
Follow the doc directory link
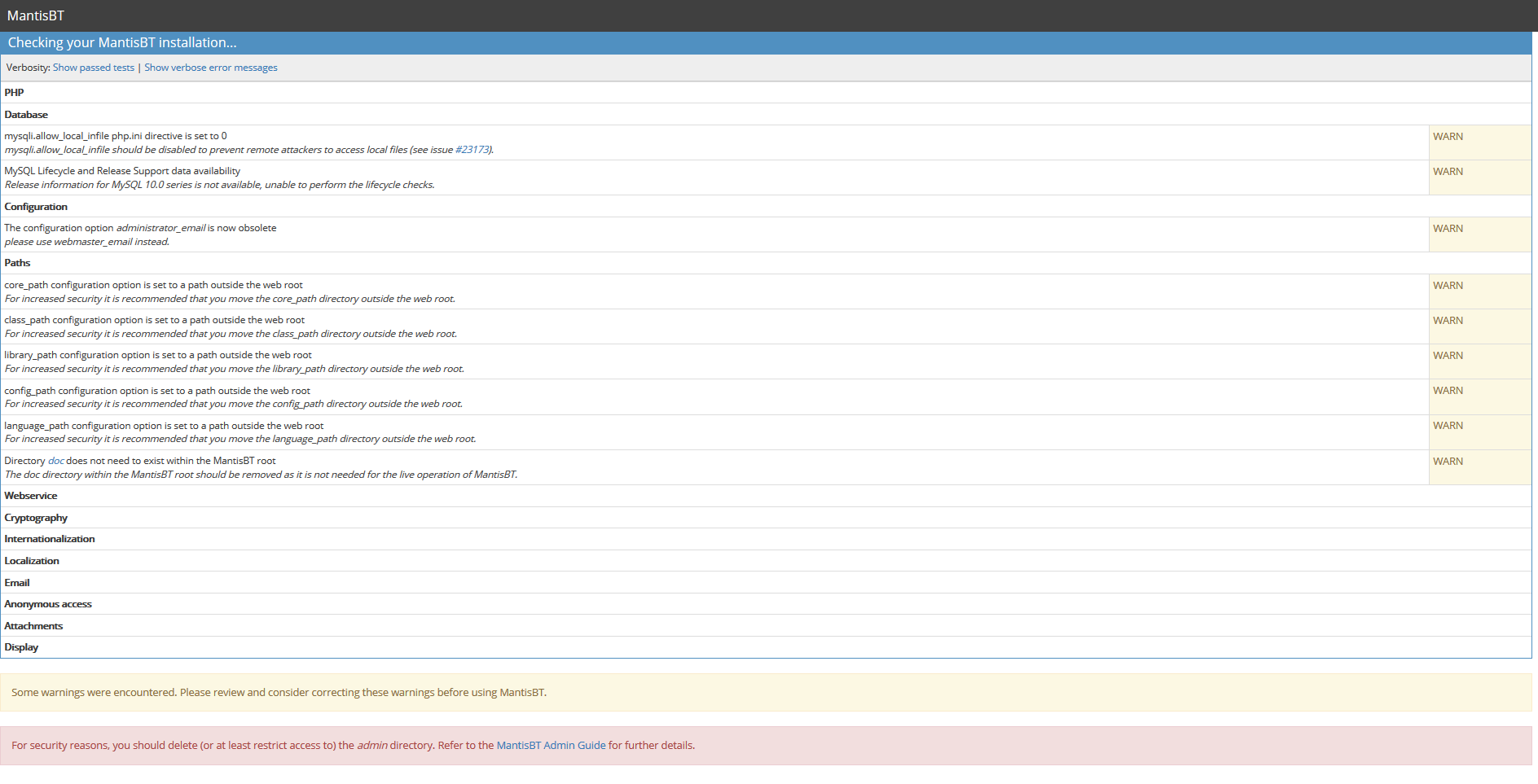click(x=55, y=461)
